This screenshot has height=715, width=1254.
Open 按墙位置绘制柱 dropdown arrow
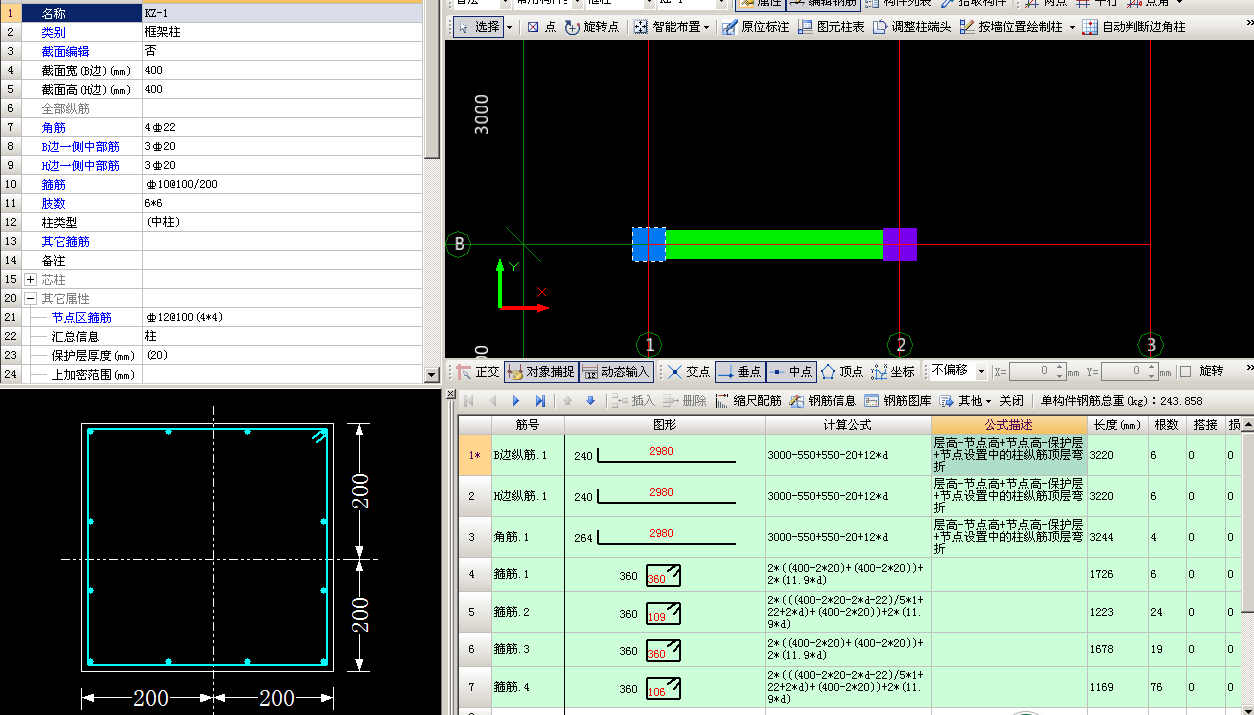tap(1072, 27)
